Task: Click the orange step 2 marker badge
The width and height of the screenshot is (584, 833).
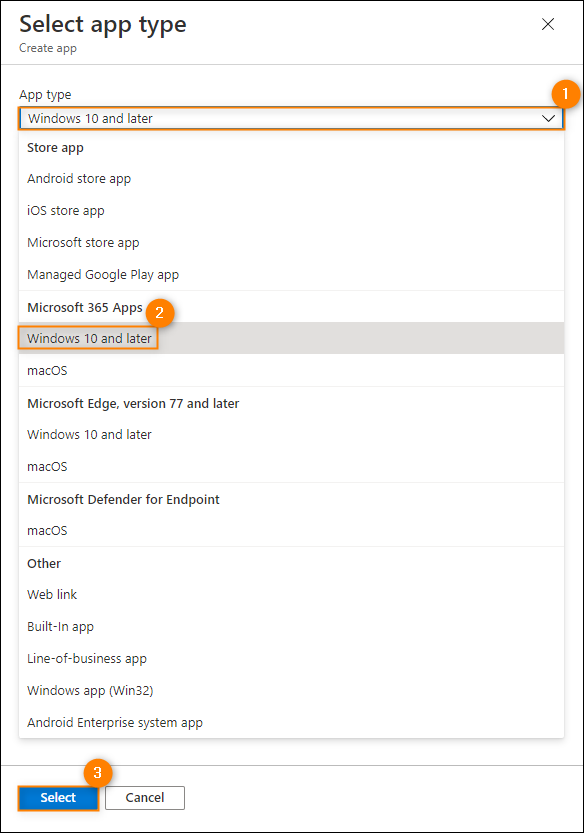Action: (159, 312)
